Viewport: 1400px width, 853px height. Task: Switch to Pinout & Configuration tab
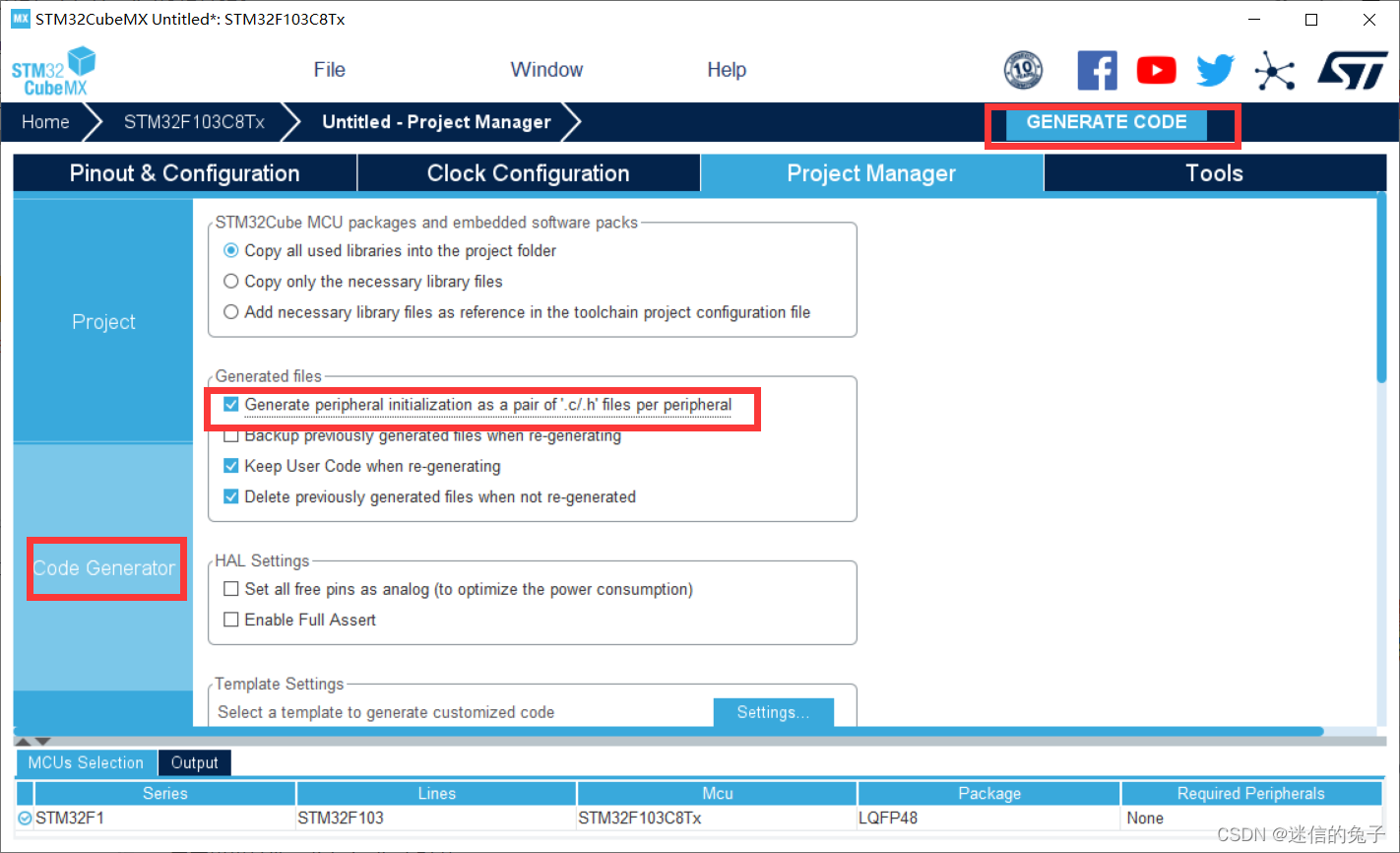point(185,173)
